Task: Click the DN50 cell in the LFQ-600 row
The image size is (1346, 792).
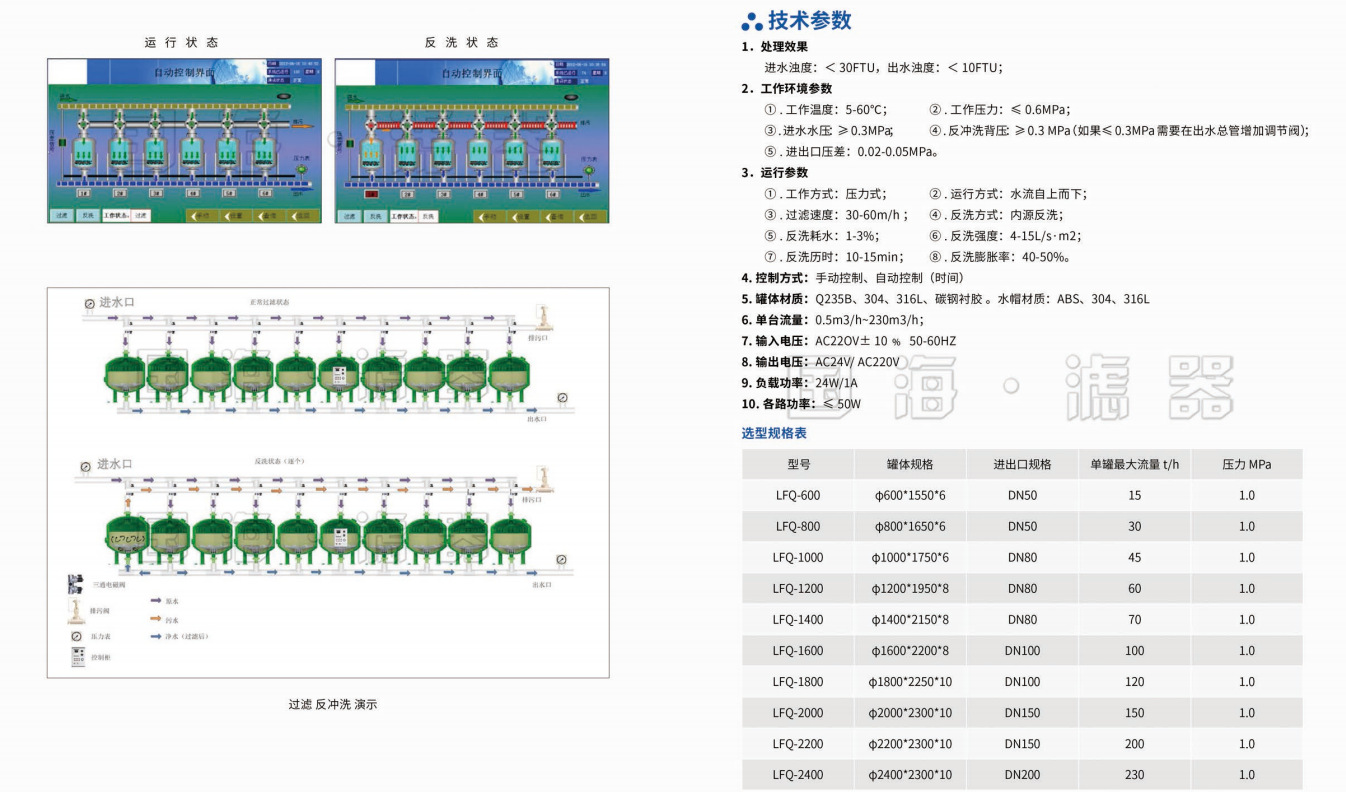Action: (x=1022, y=496)
